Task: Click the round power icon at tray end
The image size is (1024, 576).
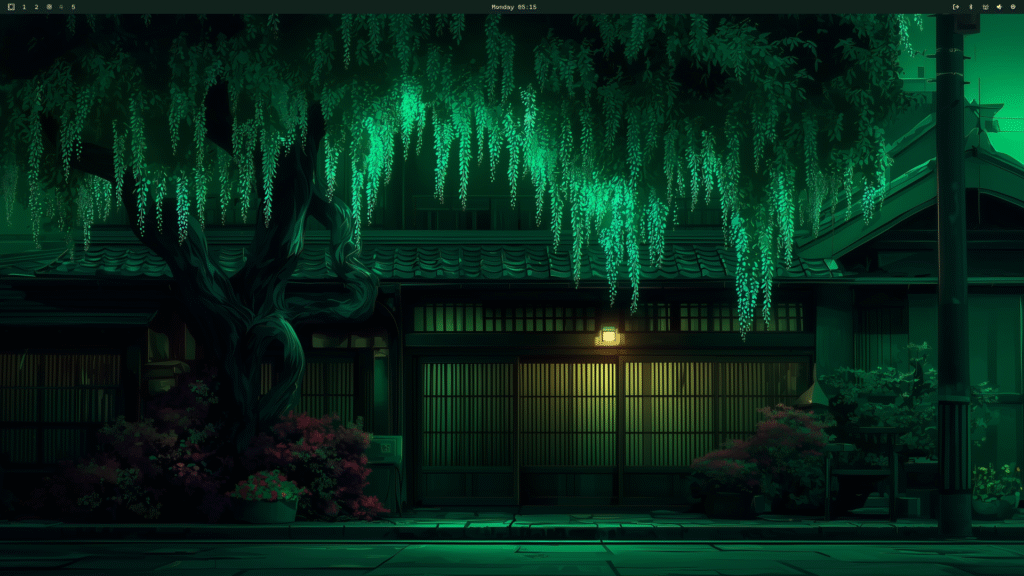Action: click(x=1013, y=7)
